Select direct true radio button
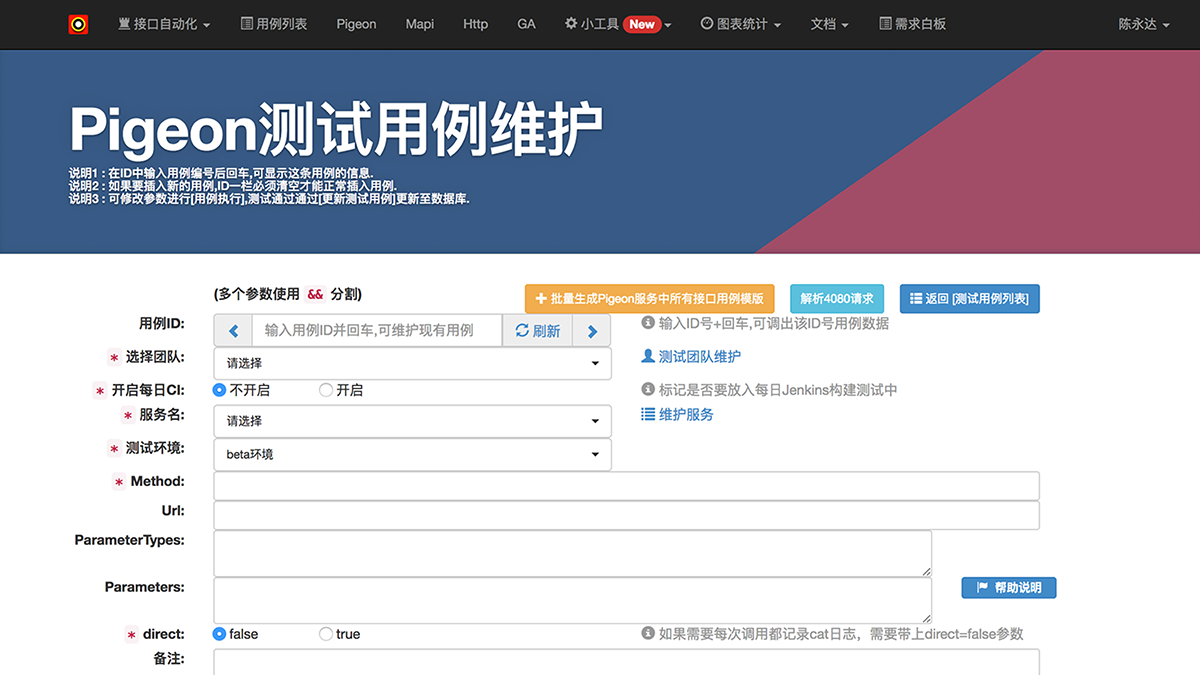This screenshot has width=1200, height=675. tap(326, 634)
